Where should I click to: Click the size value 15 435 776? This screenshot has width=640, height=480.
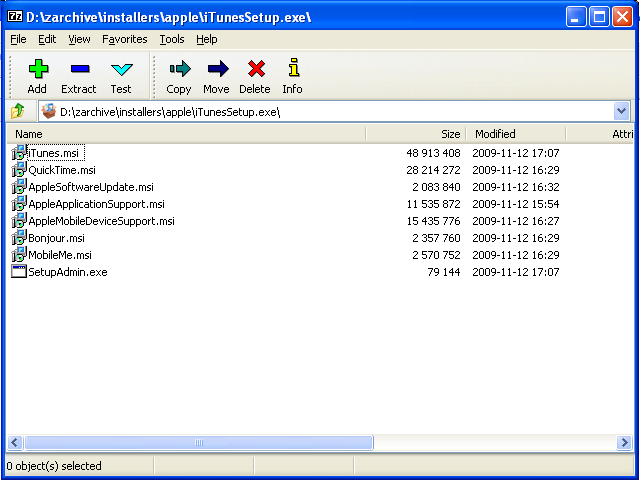433,221
